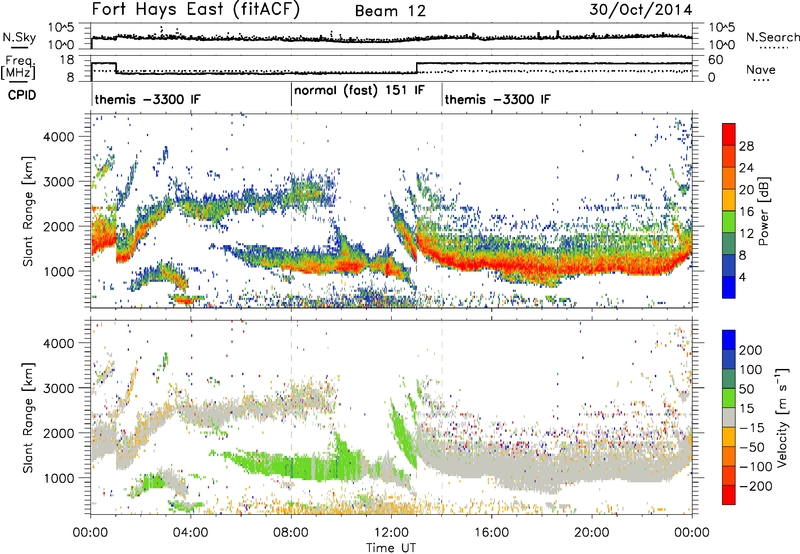The width and height of the screenshot is (800, 554).
Task: Pick the blue 4–8 dB Power swatch
Action: point(729,266)
